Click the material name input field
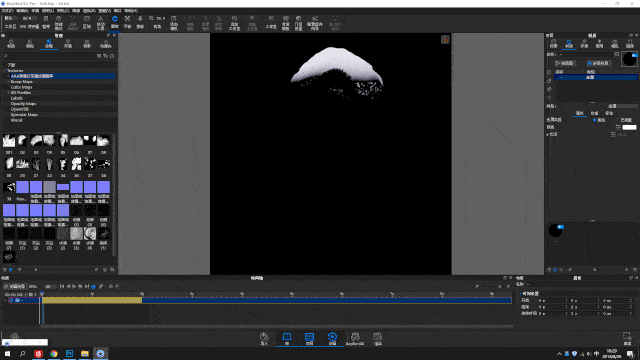This screenshot has height=360, width=640. pos(587,54)
